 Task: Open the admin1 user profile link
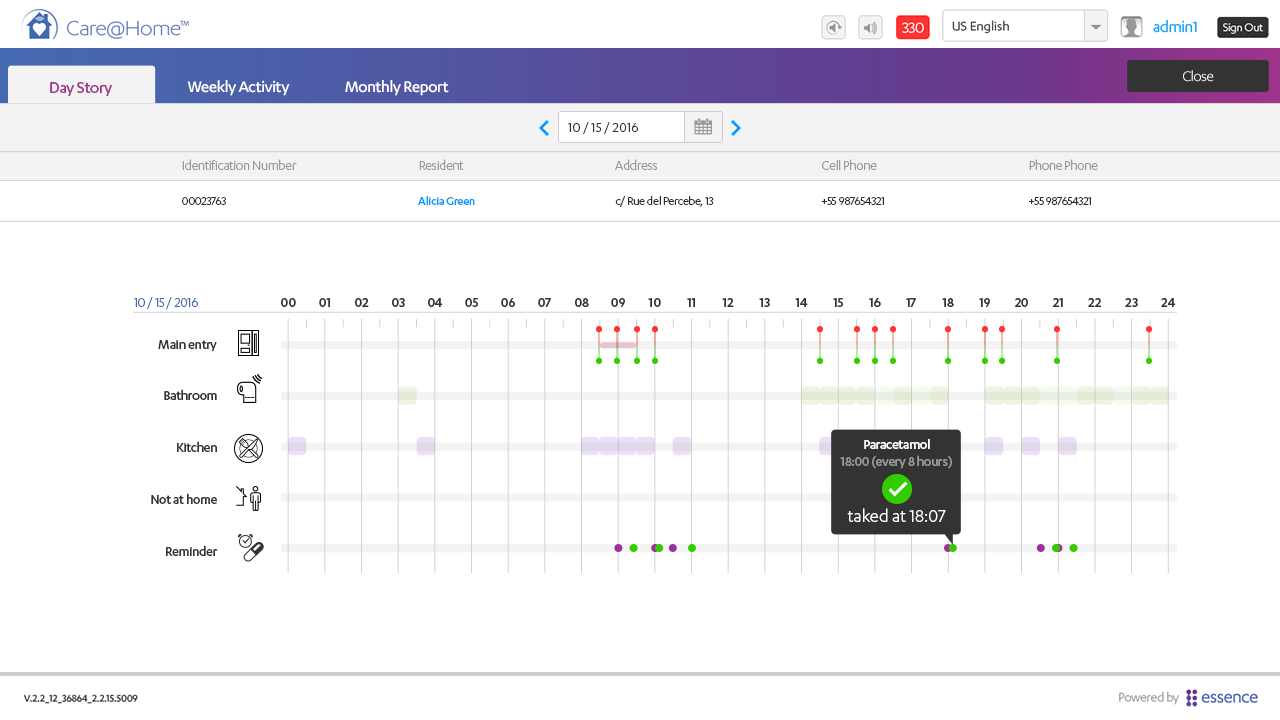coord(1175,27)
